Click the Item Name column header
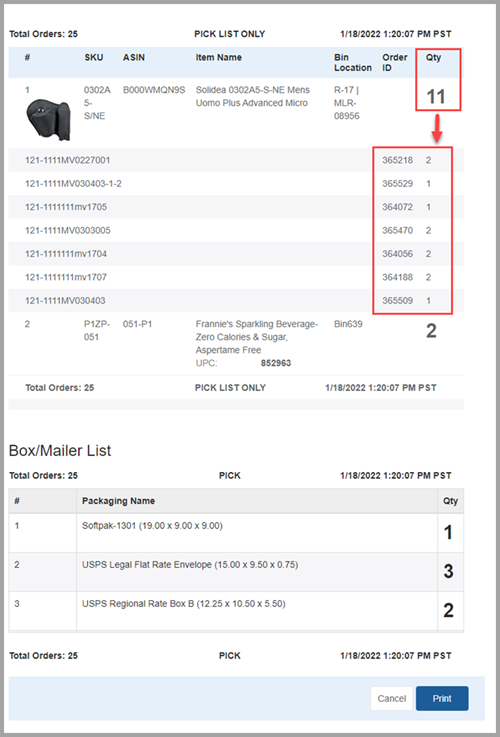This screenshot has width=500, height=737. pos(219,57)
